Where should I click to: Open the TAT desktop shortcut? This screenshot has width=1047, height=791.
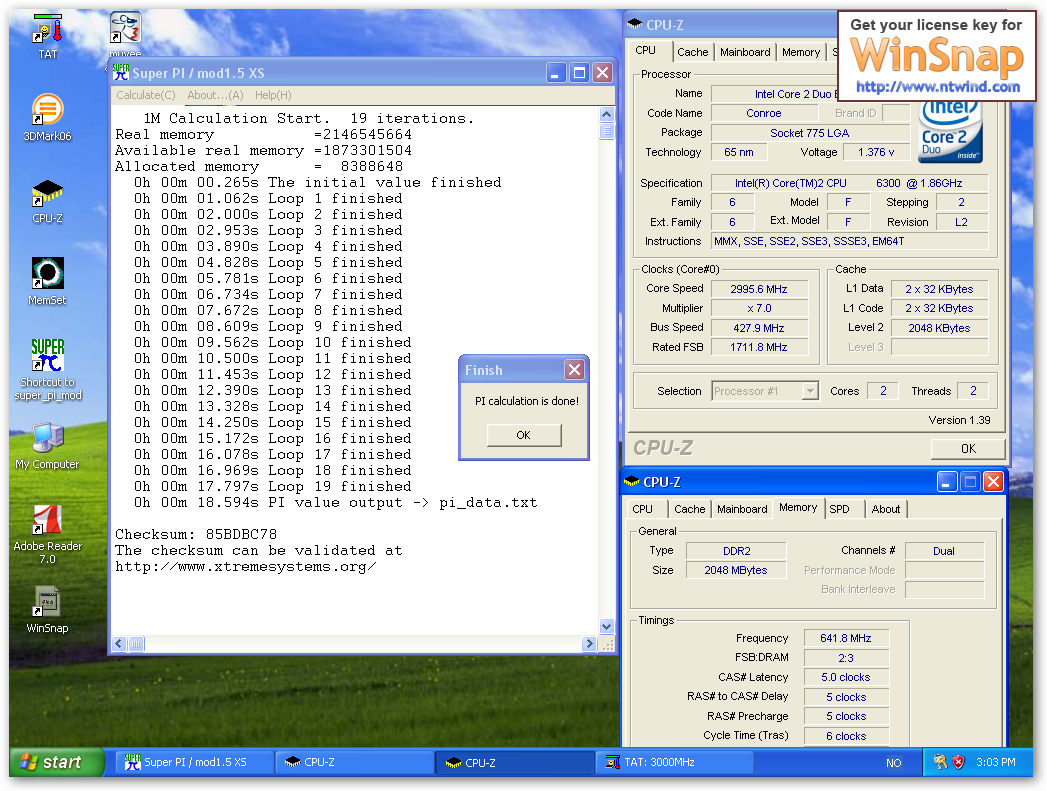47,37
